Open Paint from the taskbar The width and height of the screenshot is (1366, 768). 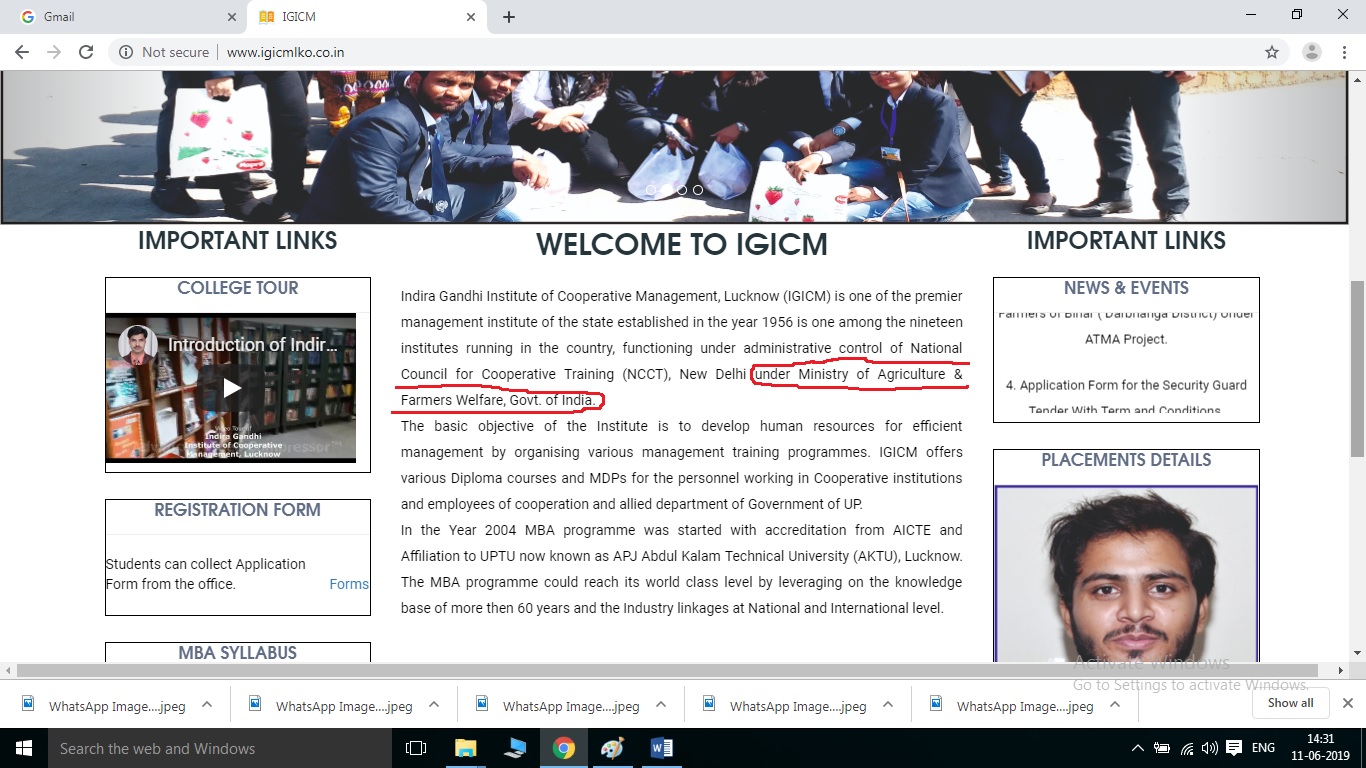pos(612,748)
